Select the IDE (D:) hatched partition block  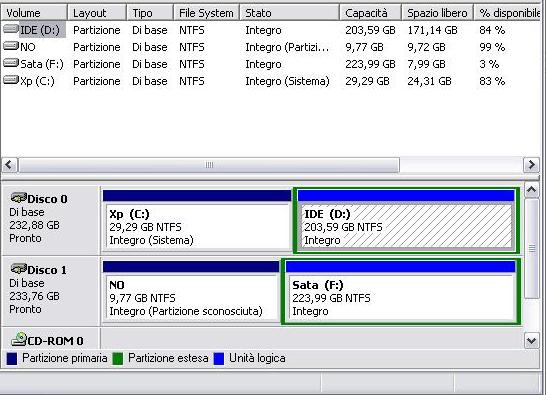pos(407,220)
